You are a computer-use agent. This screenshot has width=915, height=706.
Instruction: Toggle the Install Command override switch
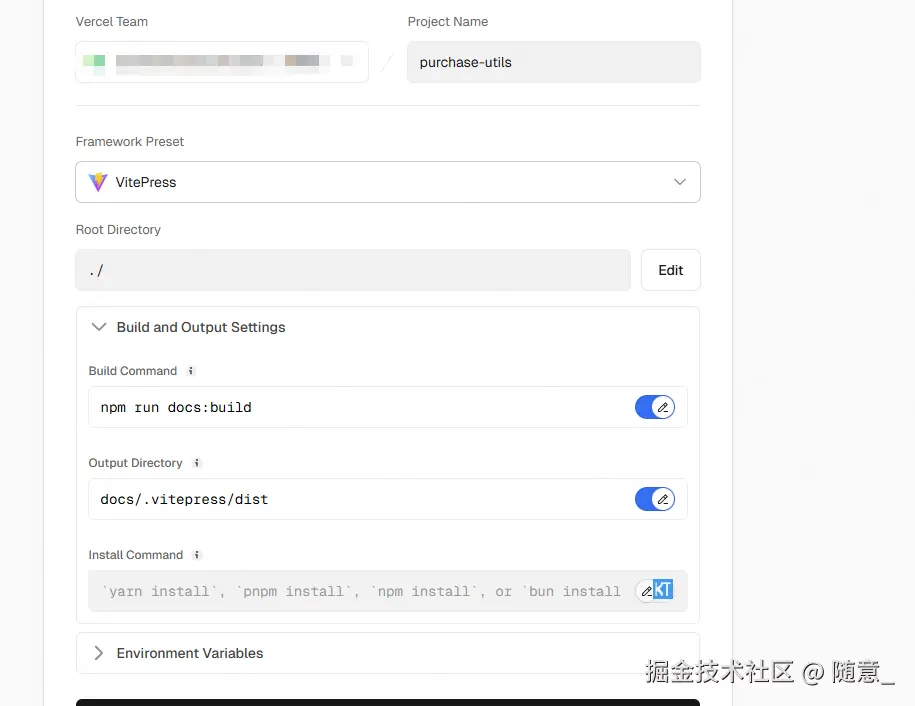click(x=655, y=591)
